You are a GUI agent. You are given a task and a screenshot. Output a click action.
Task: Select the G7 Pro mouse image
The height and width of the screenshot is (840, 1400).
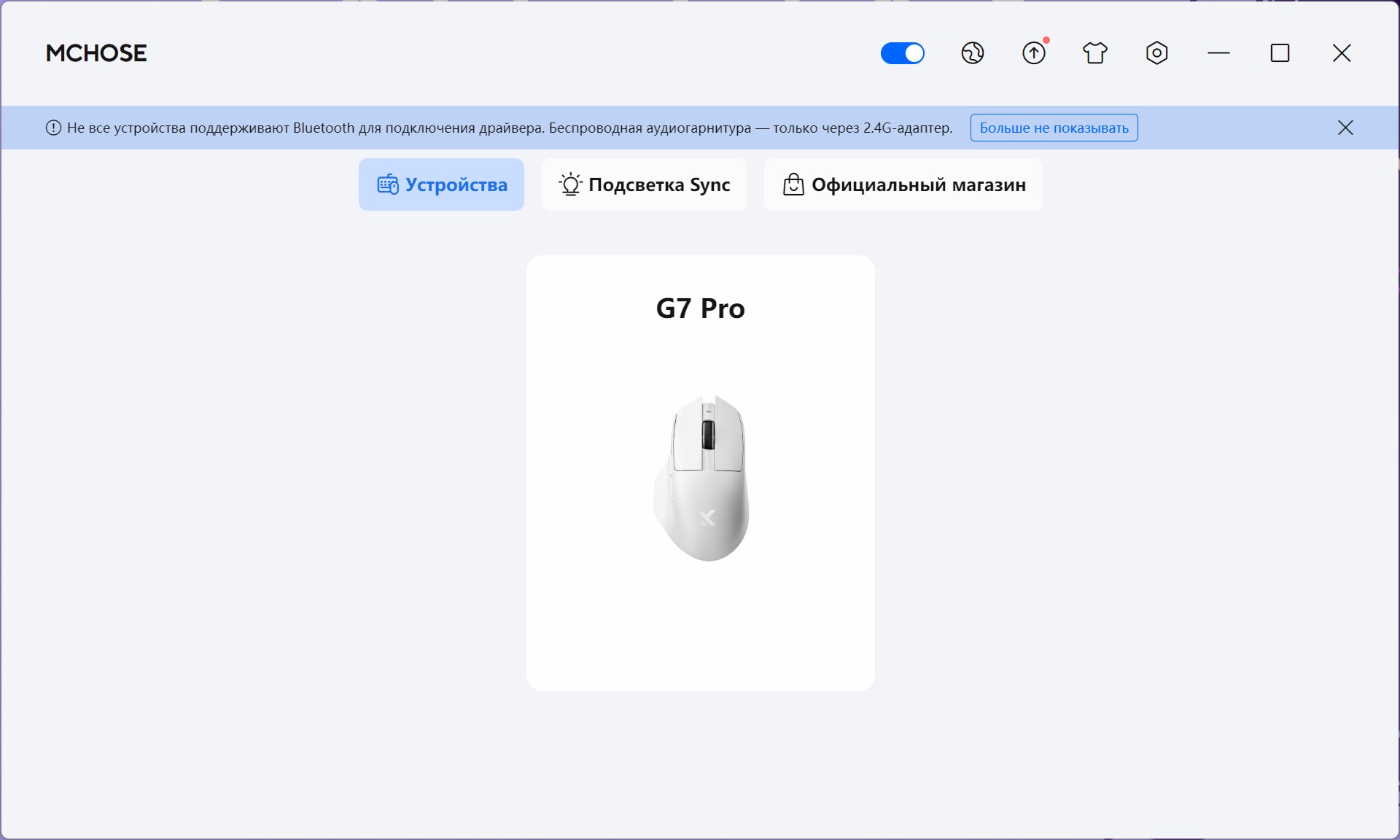click(x=701, y=478)
